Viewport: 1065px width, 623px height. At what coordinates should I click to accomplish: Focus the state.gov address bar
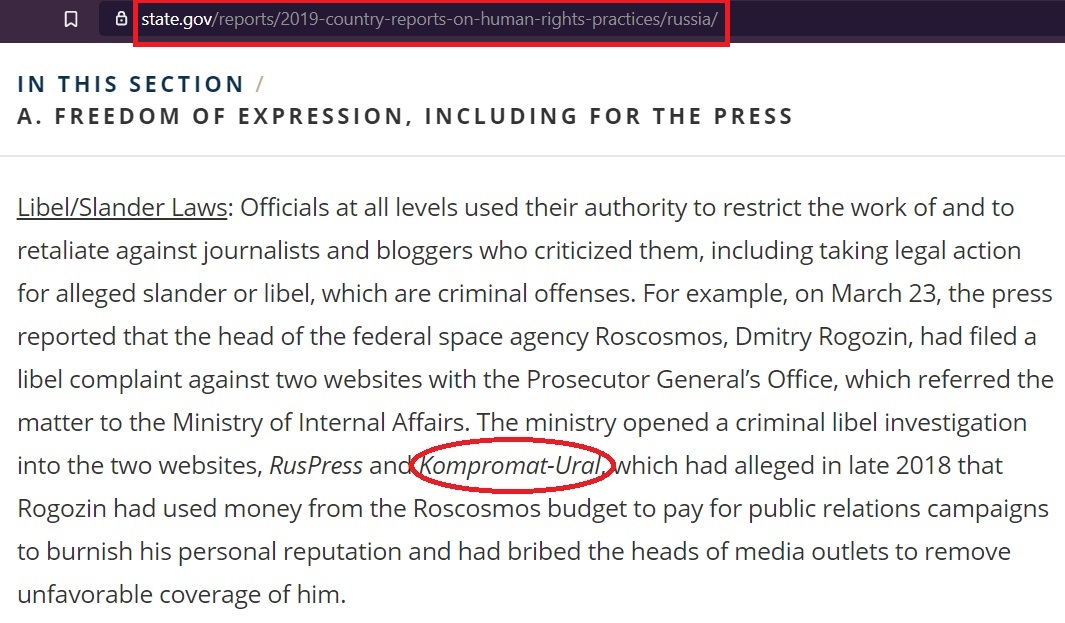pos(430,19)
